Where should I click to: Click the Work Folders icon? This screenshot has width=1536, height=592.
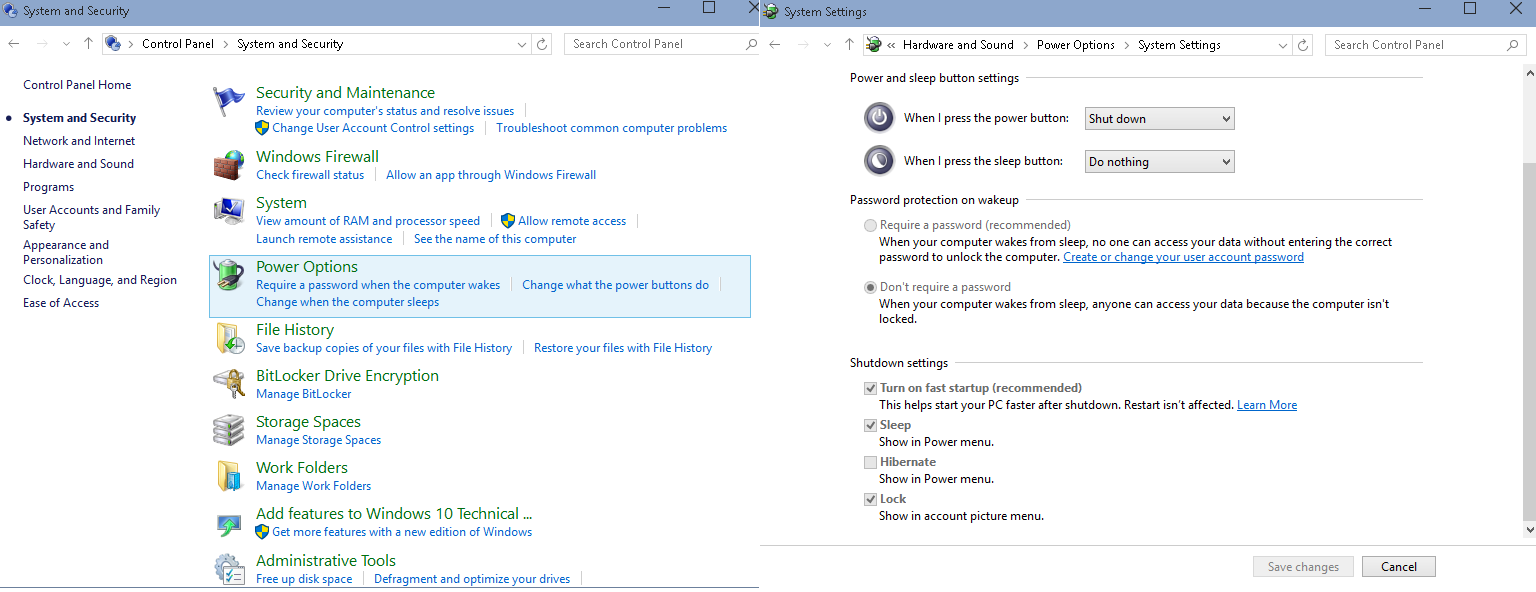pos(229,477)
